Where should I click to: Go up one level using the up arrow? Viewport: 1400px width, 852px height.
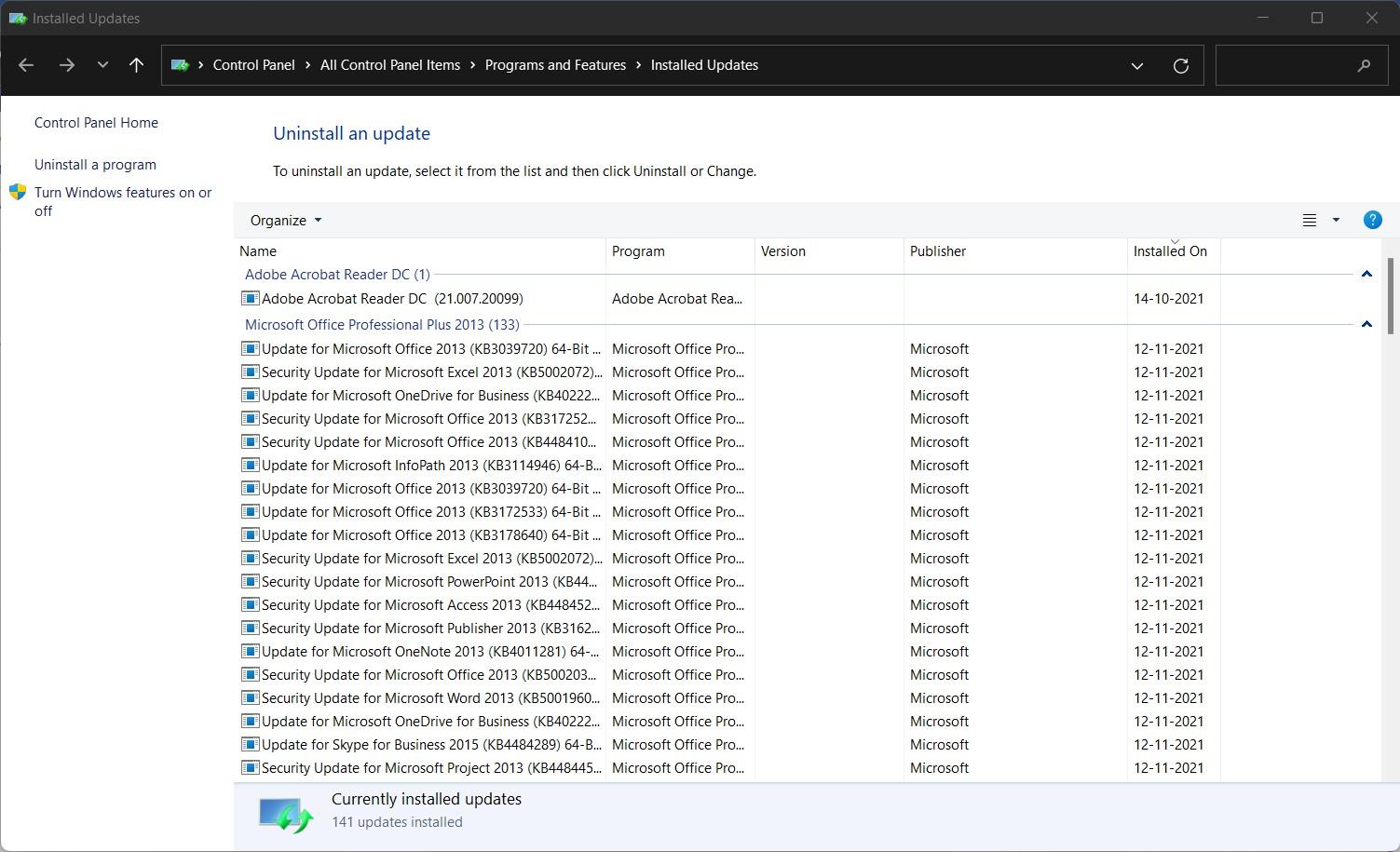tap(136, 64)
